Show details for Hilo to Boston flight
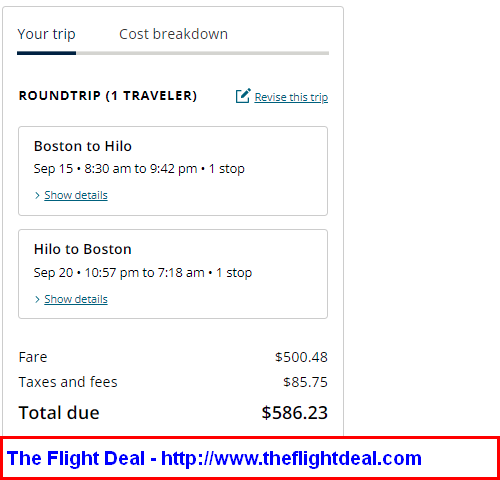The height and width of the screenshot is (480, 500). [x=76, y=299]
